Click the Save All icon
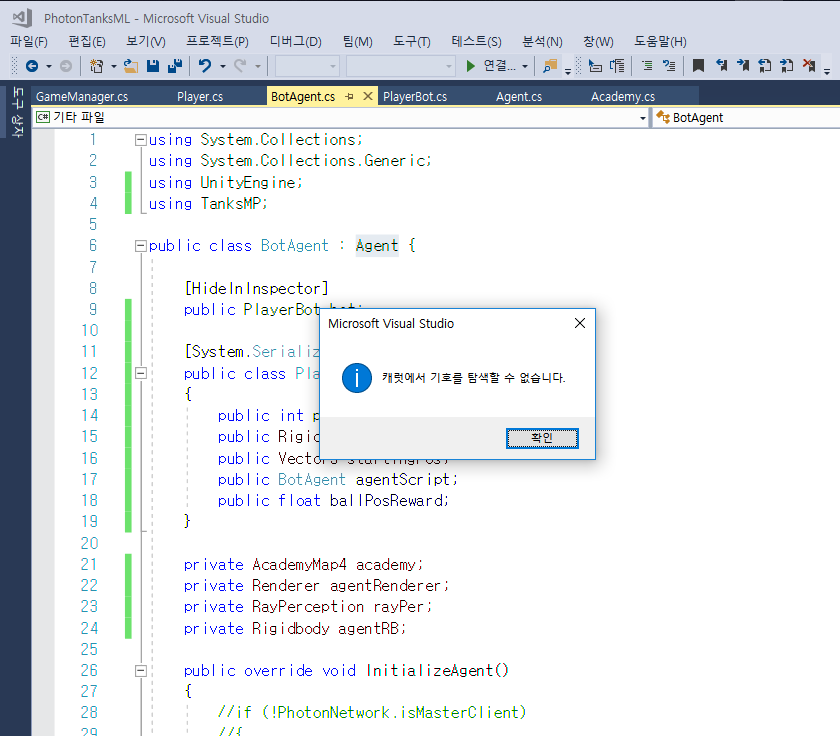The height and width of the screenshot is (736, 840). [x=176, y=67]
